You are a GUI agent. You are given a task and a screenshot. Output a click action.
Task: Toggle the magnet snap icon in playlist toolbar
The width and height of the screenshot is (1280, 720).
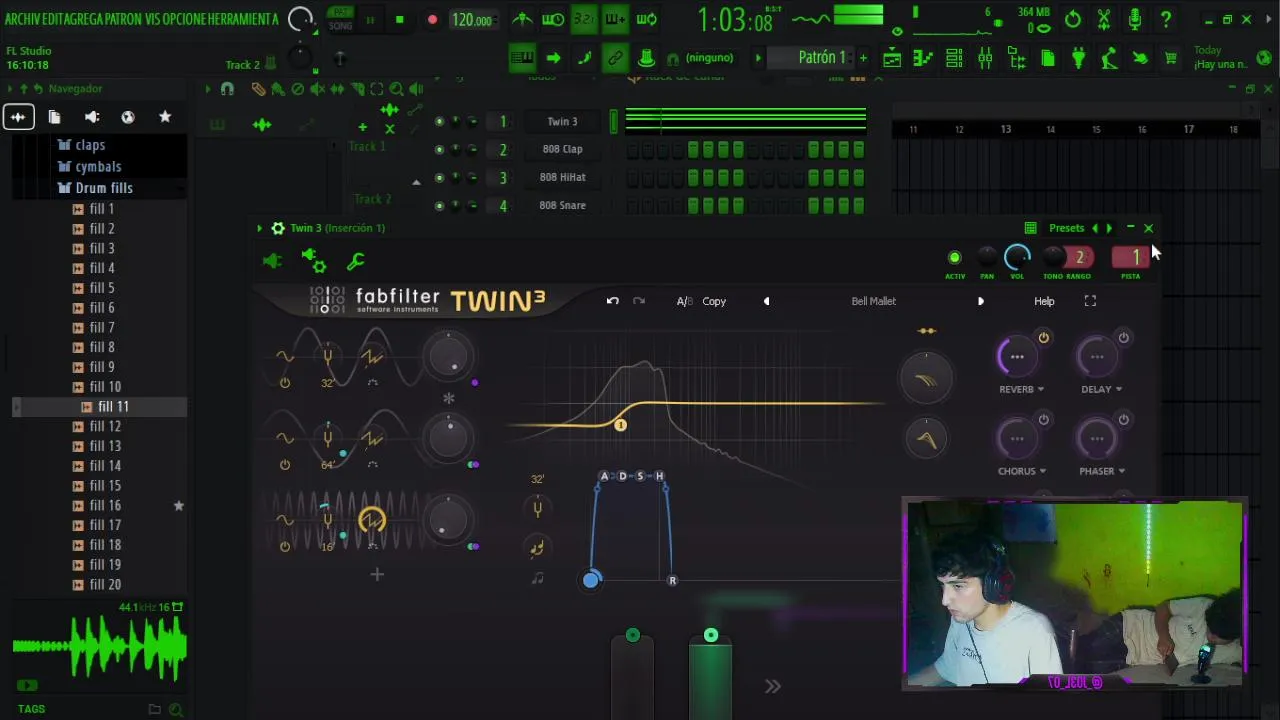pos(227,89)
